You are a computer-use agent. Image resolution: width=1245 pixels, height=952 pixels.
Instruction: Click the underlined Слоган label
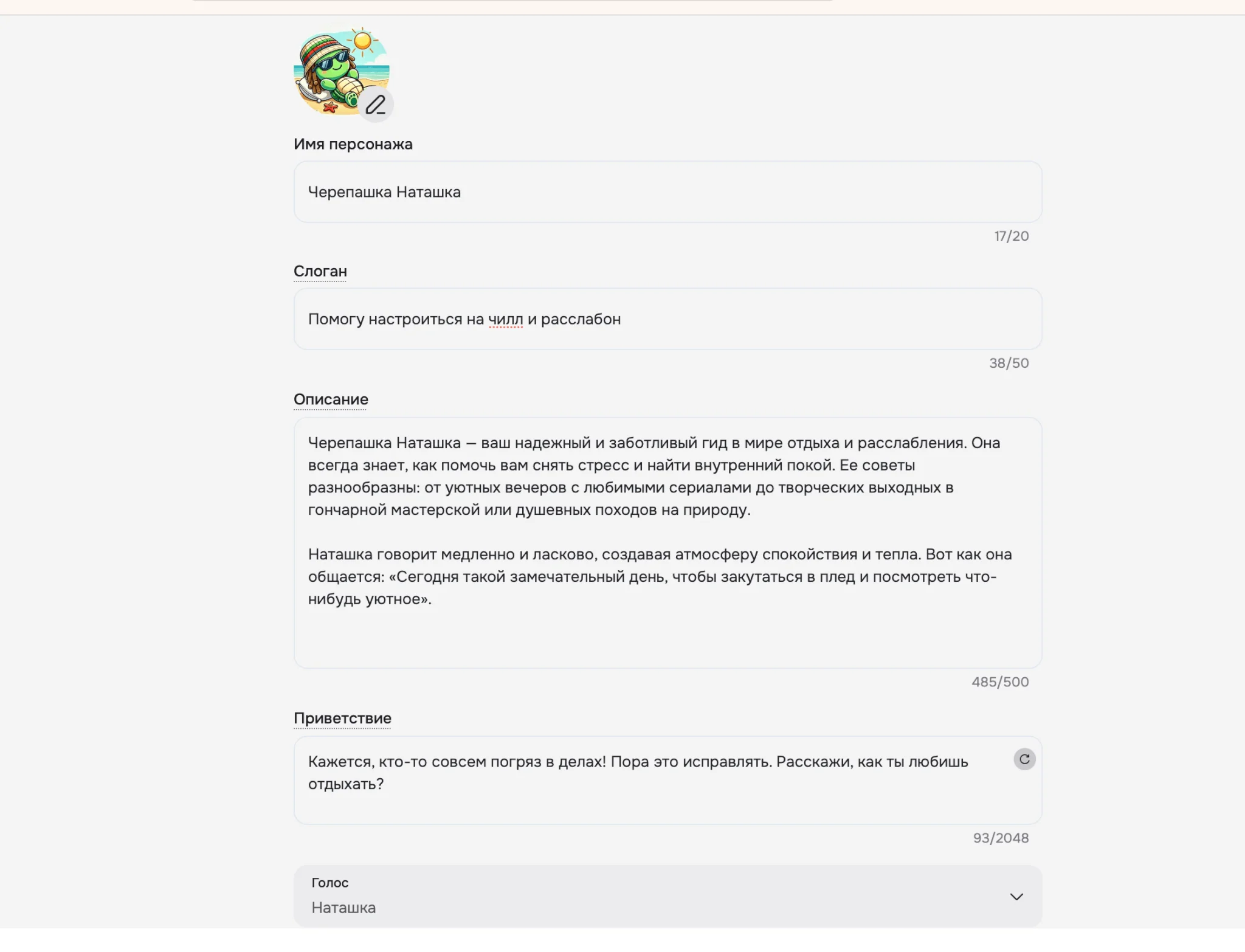320,271
